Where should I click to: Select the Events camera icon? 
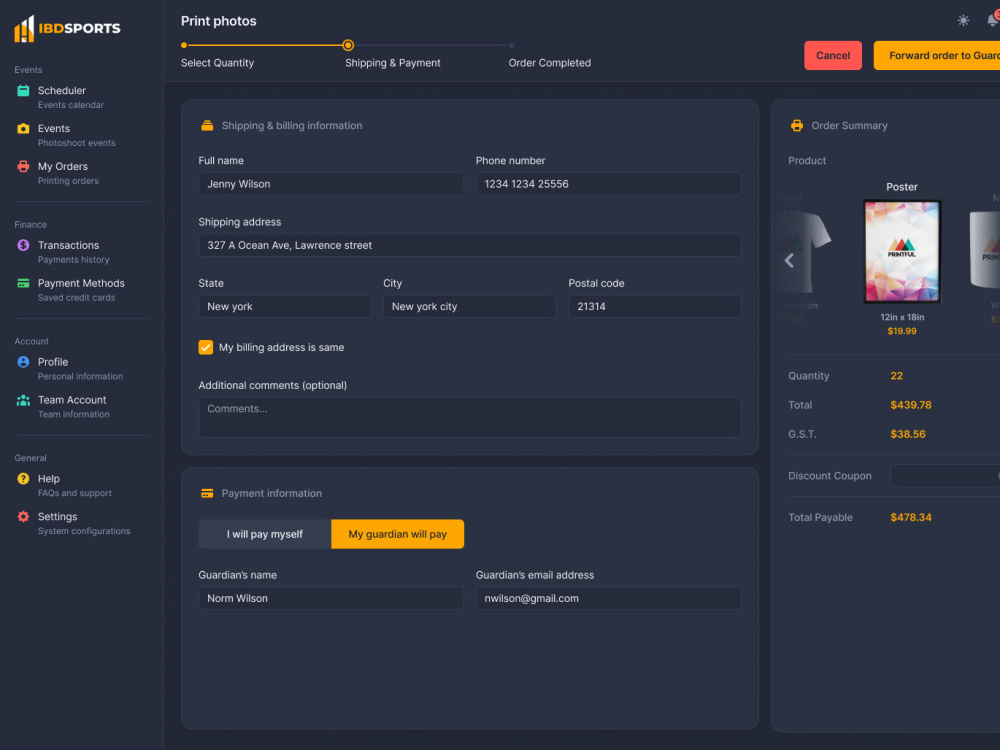click(x=23, y=128)
